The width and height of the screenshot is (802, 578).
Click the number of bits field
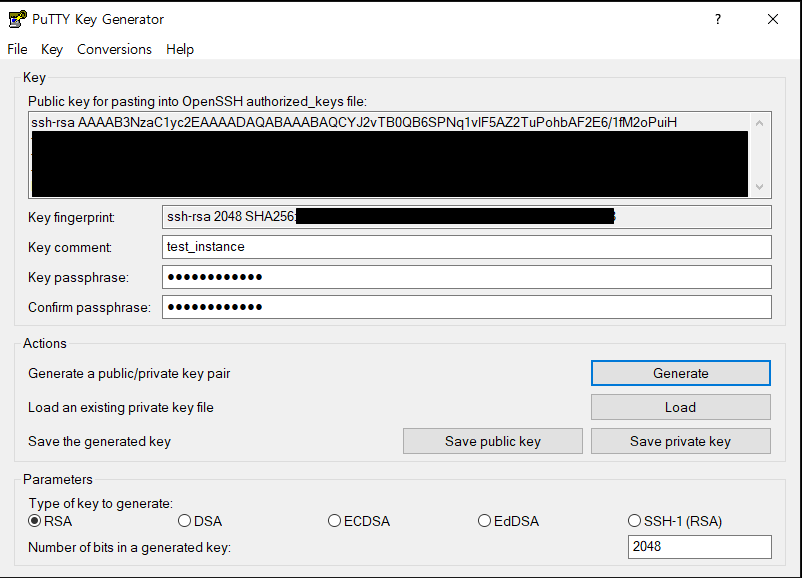point(699,547)
